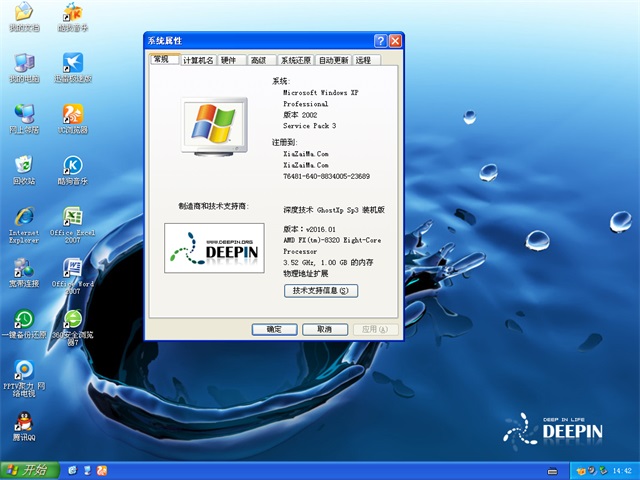
Task: Open the 酷狗音乐 desktop icon
Action: pyautogui.click(x=72, y=165)
